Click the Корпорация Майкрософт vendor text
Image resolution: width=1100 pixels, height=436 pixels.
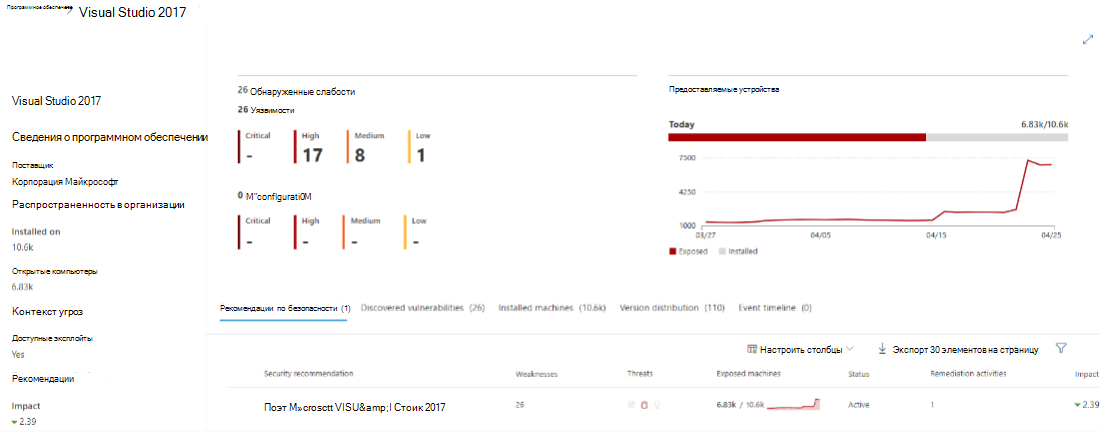tap(66, 182)
